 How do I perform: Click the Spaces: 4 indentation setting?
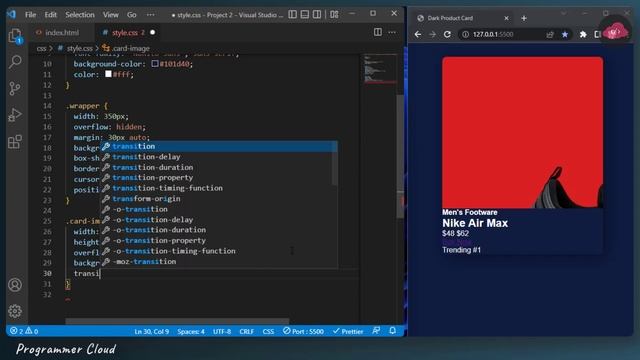[191, 331]
